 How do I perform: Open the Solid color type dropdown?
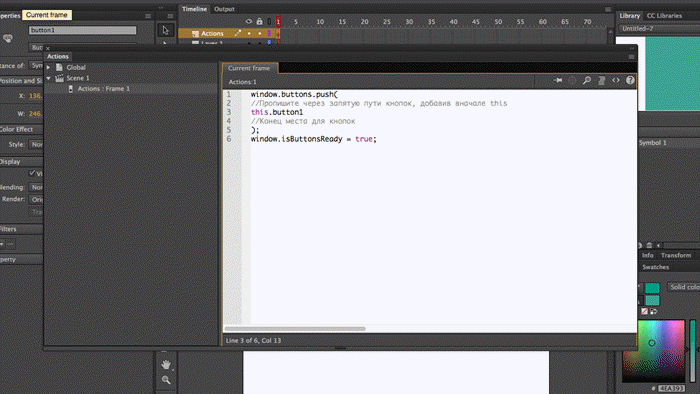click(x=683, y=287)
